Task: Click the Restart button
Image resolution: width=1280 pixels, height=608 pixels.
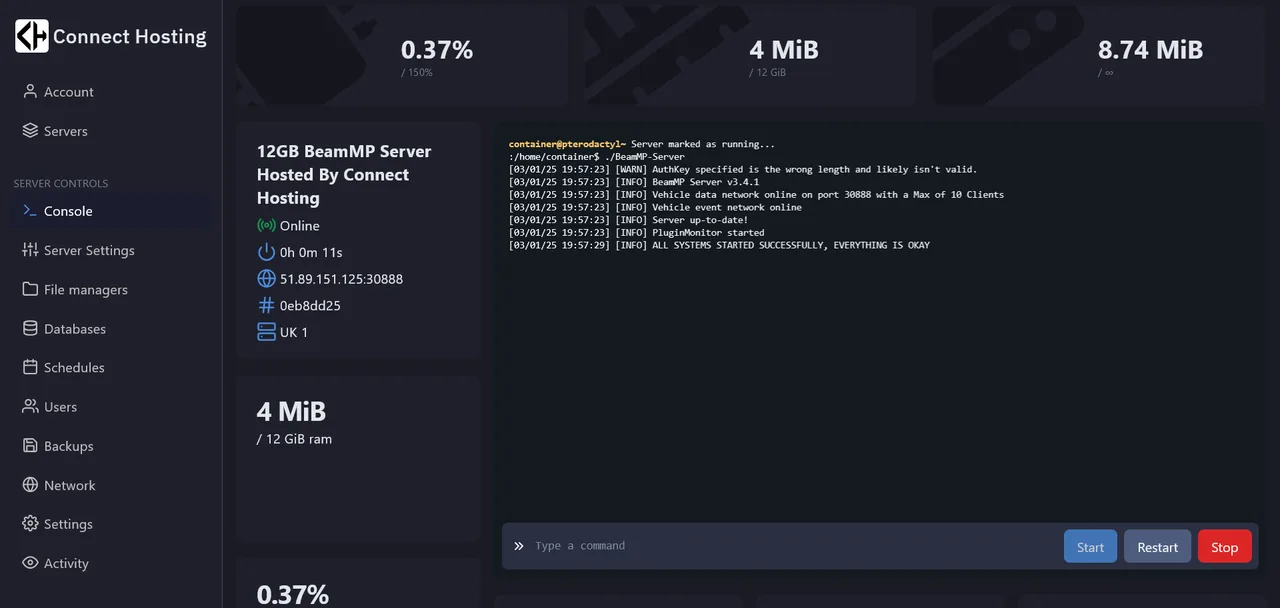Action: (x=1157, y=546)
